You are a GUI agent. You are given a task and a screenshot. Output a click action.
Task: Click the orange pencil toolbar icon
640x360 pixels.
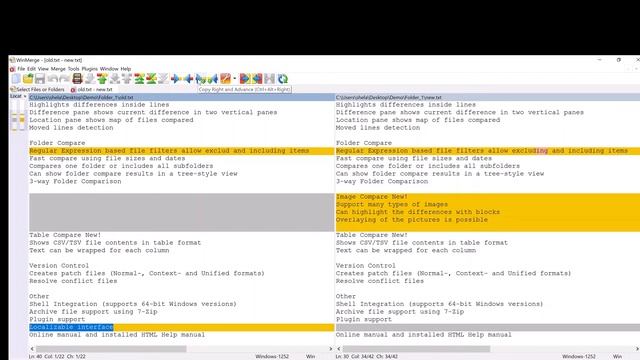(225, 79)
